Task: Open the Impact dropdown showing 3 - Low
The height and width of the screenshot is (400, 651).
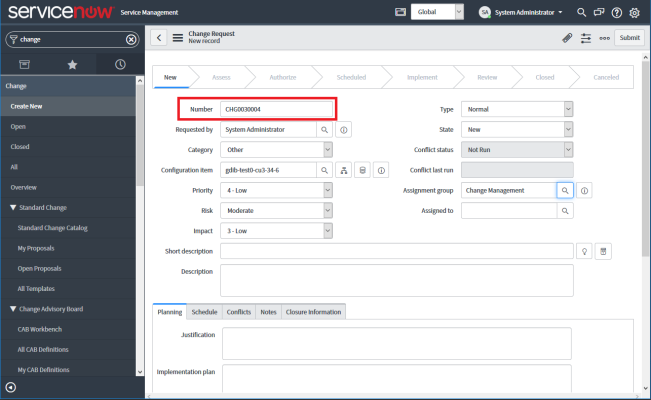Action: [276, 231]
